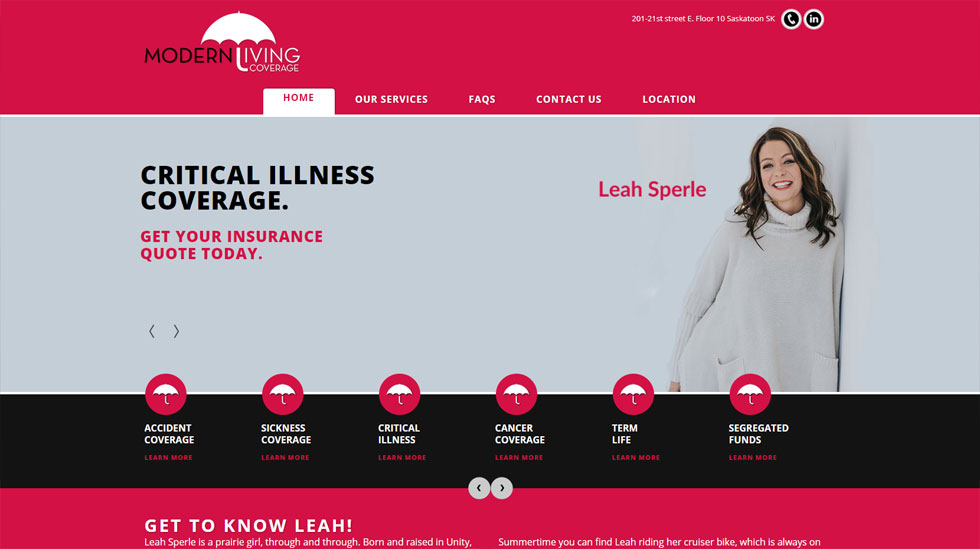Click the Modern Living Coverage logo
This screenshot has height=549, width=980.
[x=222, y=42]
